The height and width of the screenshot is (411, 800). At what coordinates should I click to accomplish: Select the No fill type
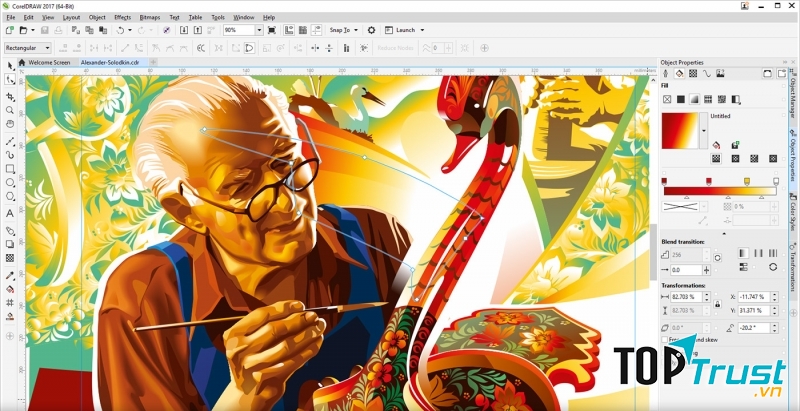click(667, 99)
